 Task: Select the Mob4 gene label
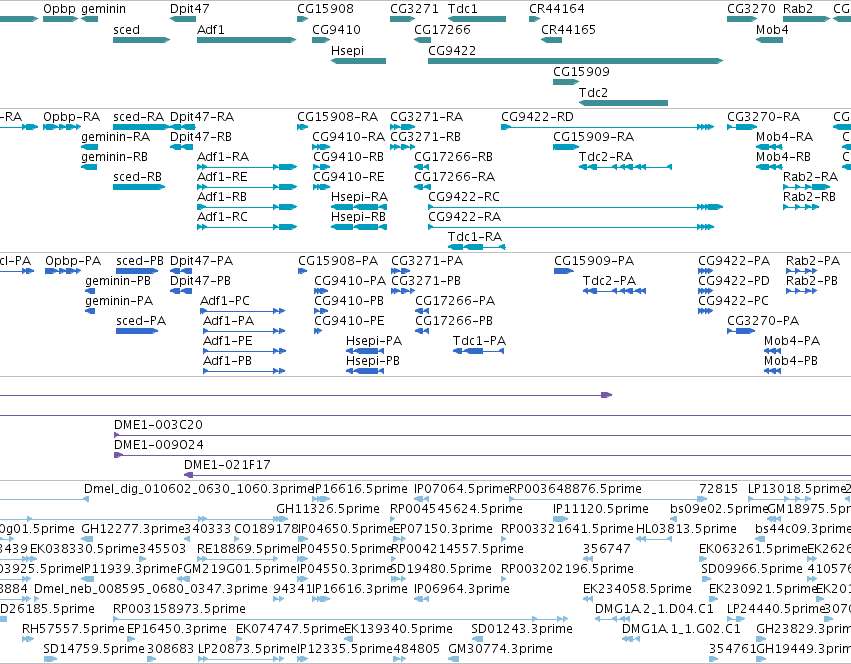click(772, 30)
